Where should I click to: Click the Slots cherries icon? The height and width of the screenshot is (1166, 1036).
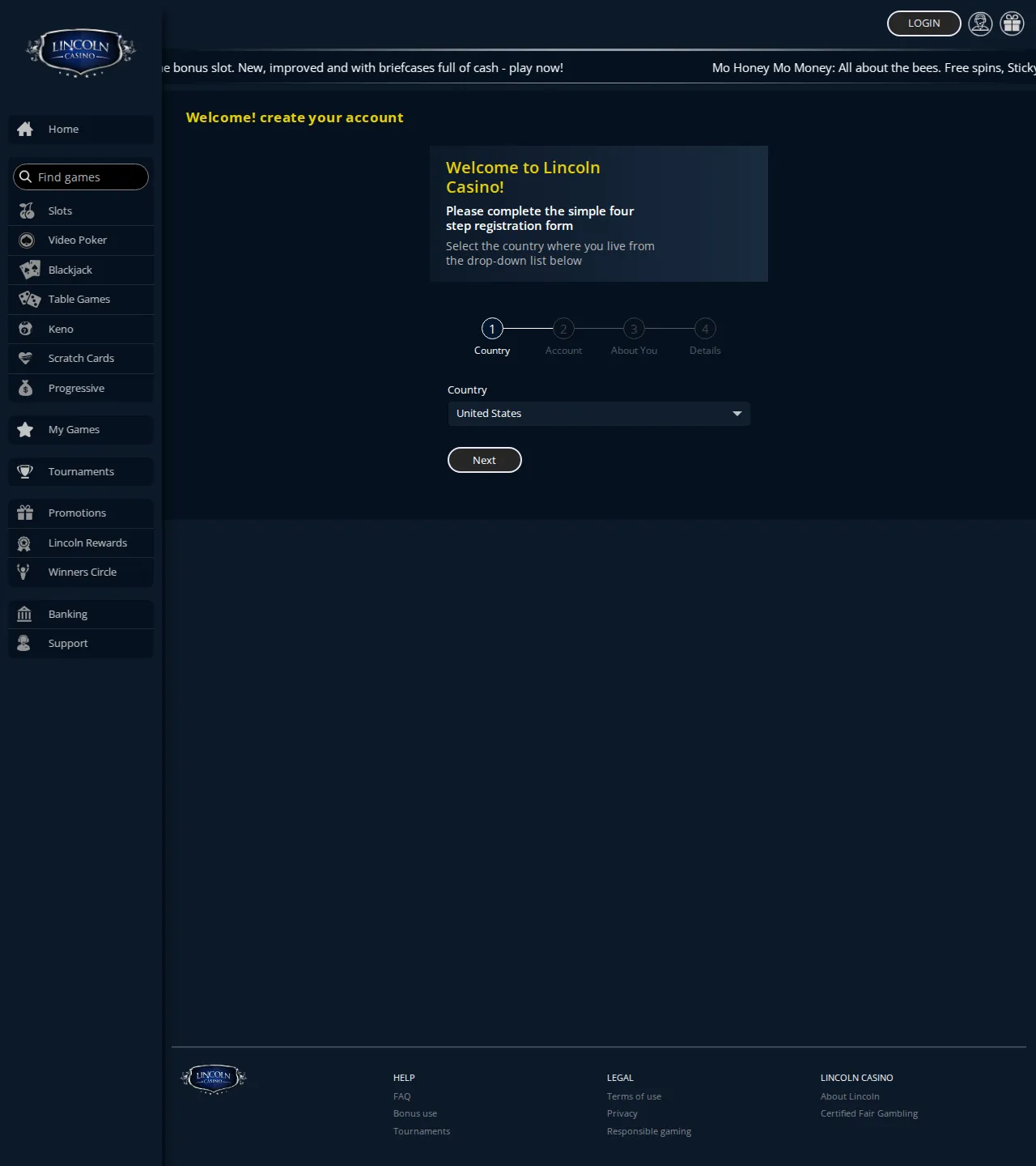(x=27, y=211)
